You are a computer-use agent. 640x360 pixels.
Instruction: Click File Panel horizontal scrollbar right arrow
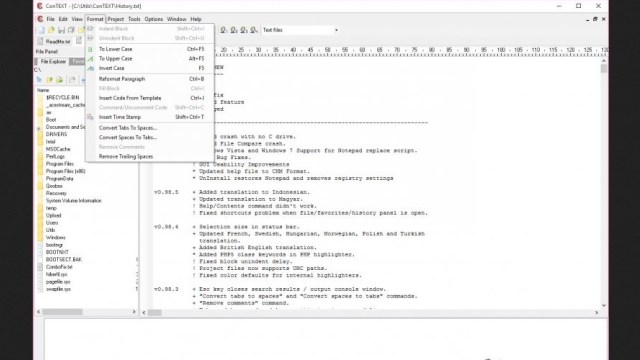pos(134,311)
